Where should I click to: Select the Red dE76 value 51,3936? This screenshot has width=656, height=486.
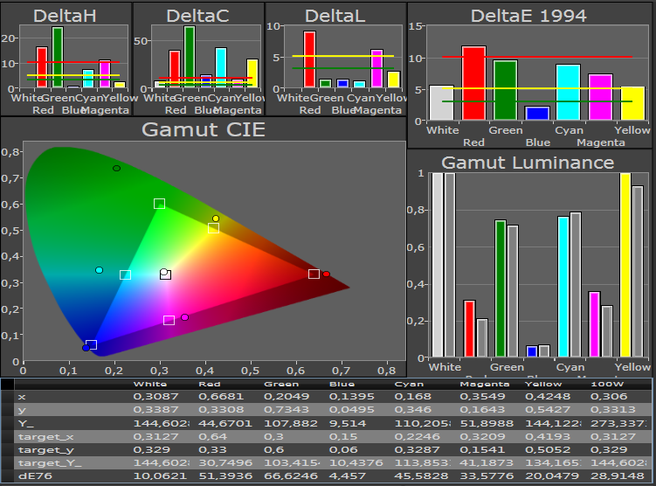(x=225, y=476)
